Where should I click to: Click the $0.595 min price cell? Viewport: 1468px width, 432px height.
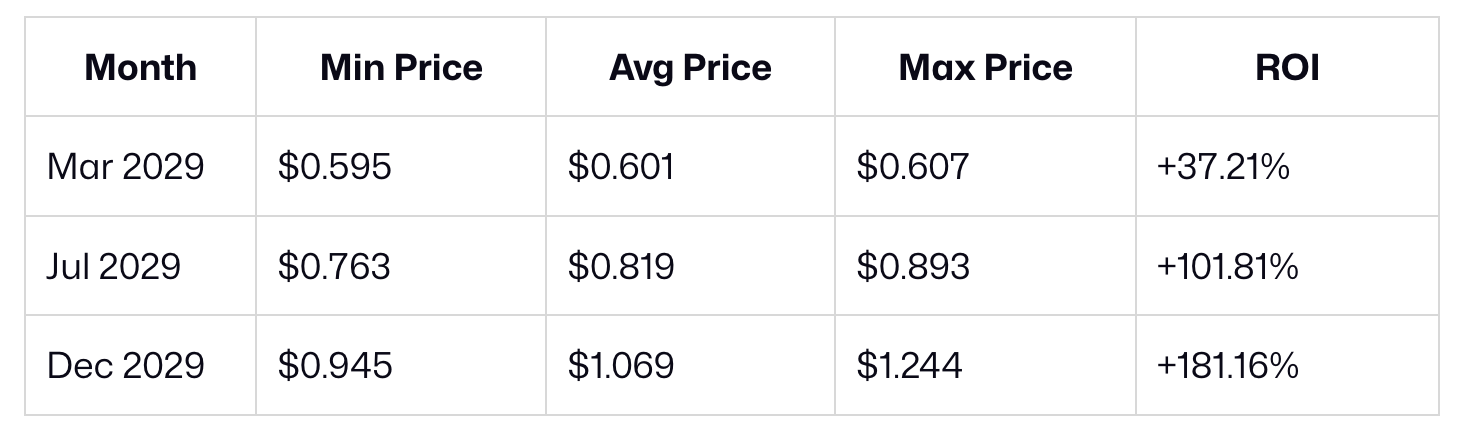point(335,166)
